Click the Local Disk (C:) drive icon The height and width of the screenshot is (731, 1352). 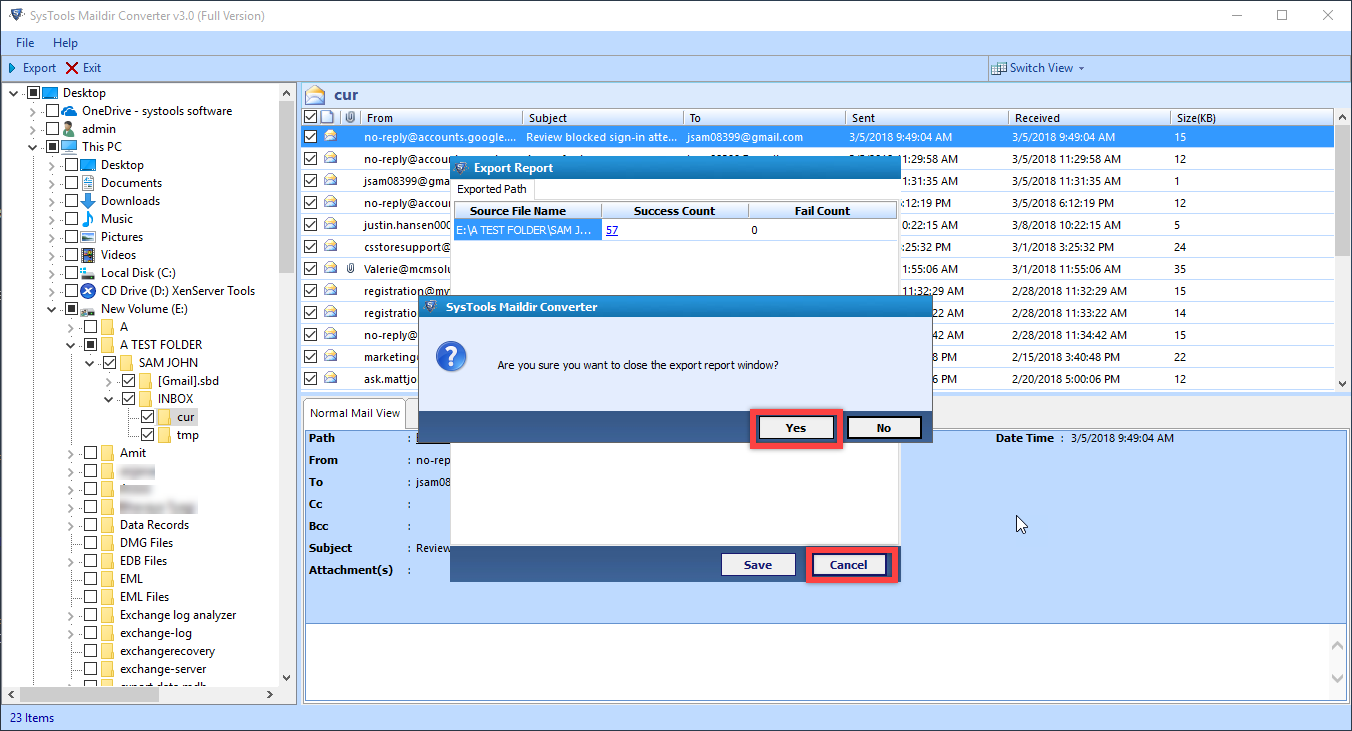point(88,273)
